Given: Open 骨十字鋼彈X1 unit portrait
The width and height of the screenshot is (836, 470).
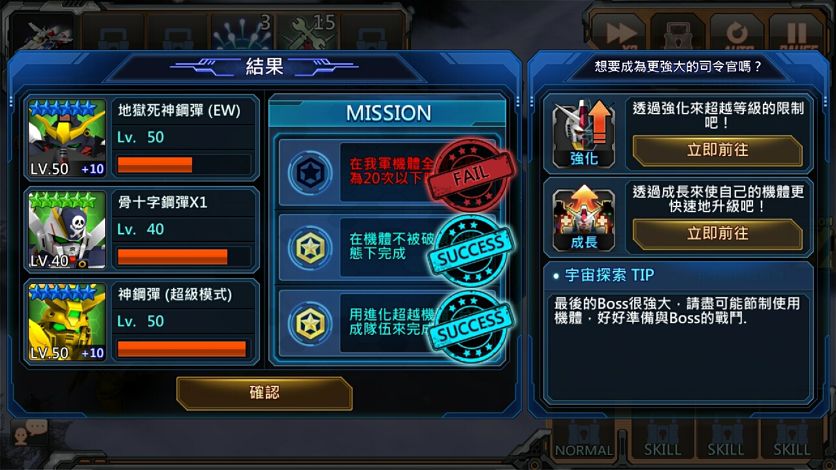Looking at the screenshot, I should [x=67, y=230].
